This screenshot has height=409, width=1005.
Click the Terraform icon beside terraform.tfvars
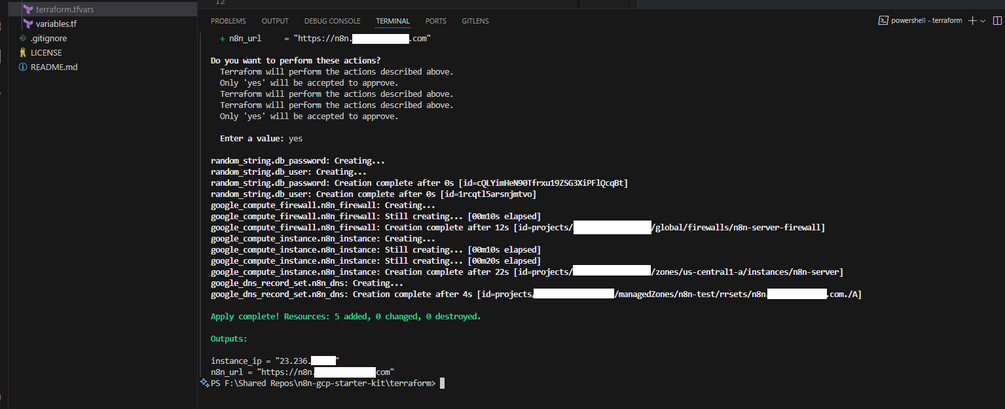(28, 10)
